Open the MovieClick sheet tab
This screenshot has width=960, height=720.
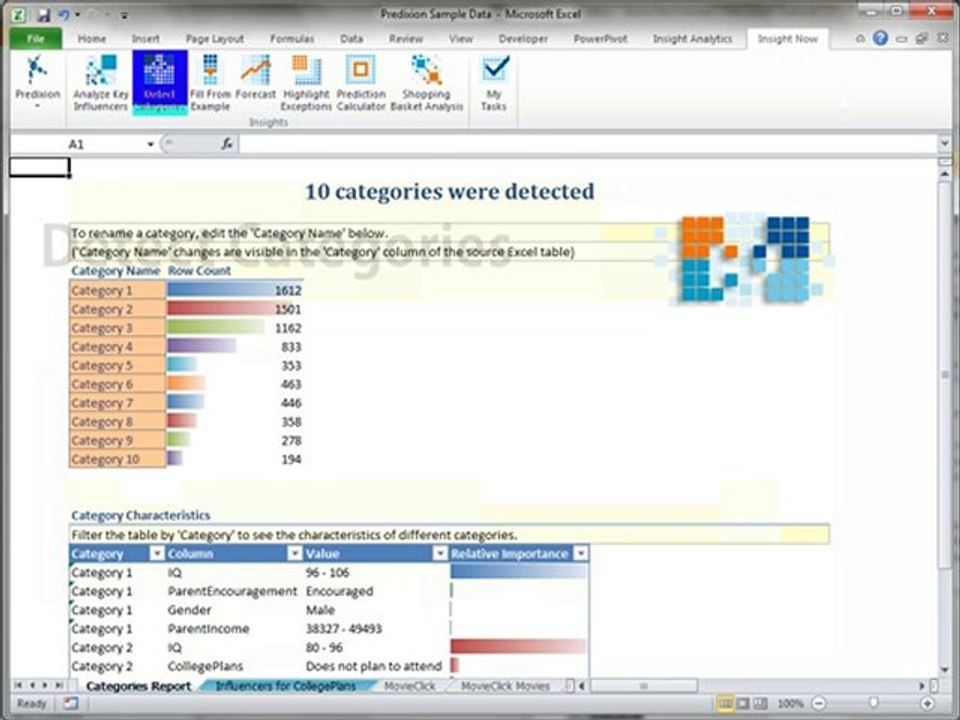[x=410, y=686]
